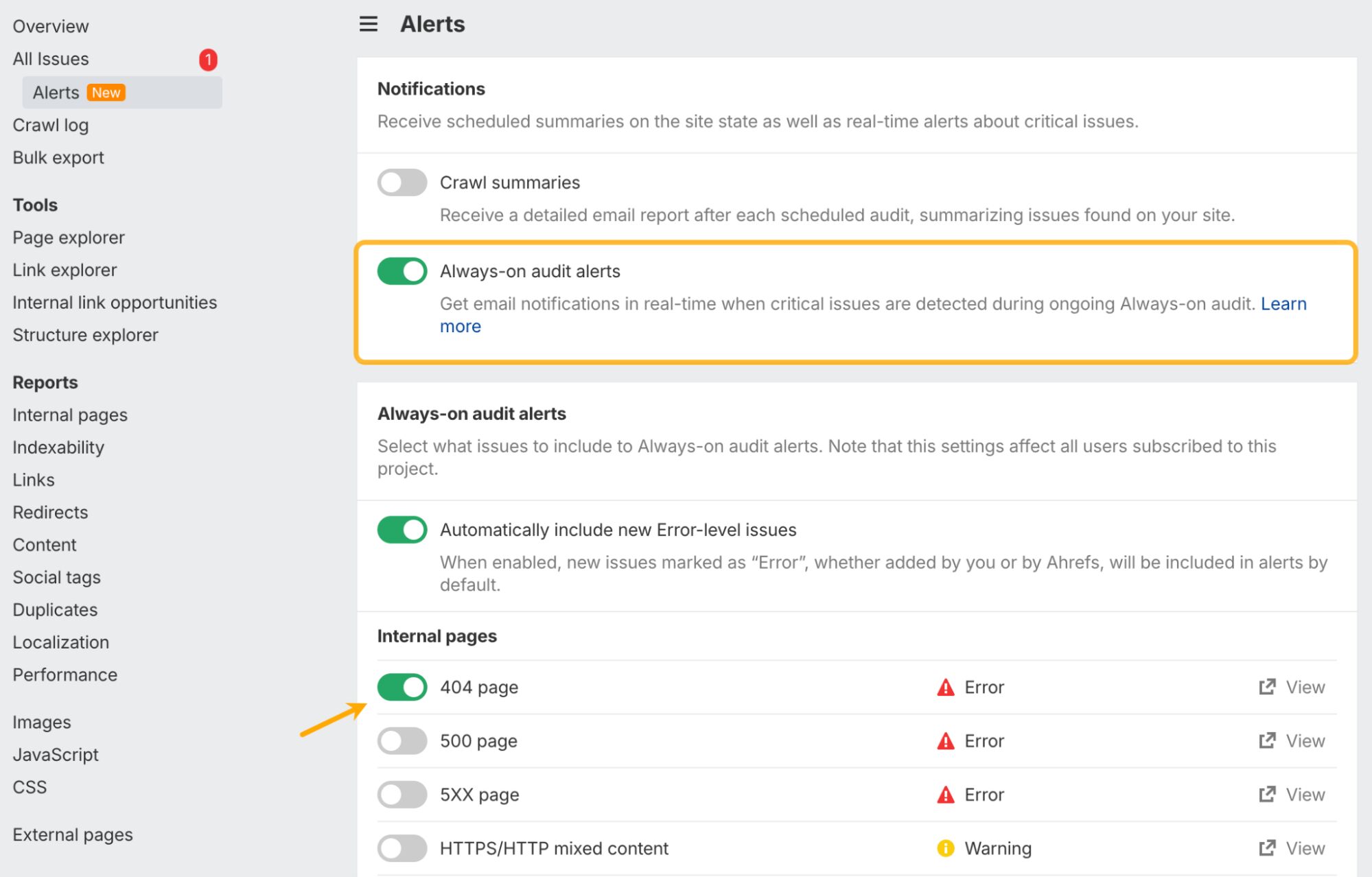Image resolution: width=1372 pixels, height=877 pixels.
Task: Open the Indexability report
Action: pos(58,447)
